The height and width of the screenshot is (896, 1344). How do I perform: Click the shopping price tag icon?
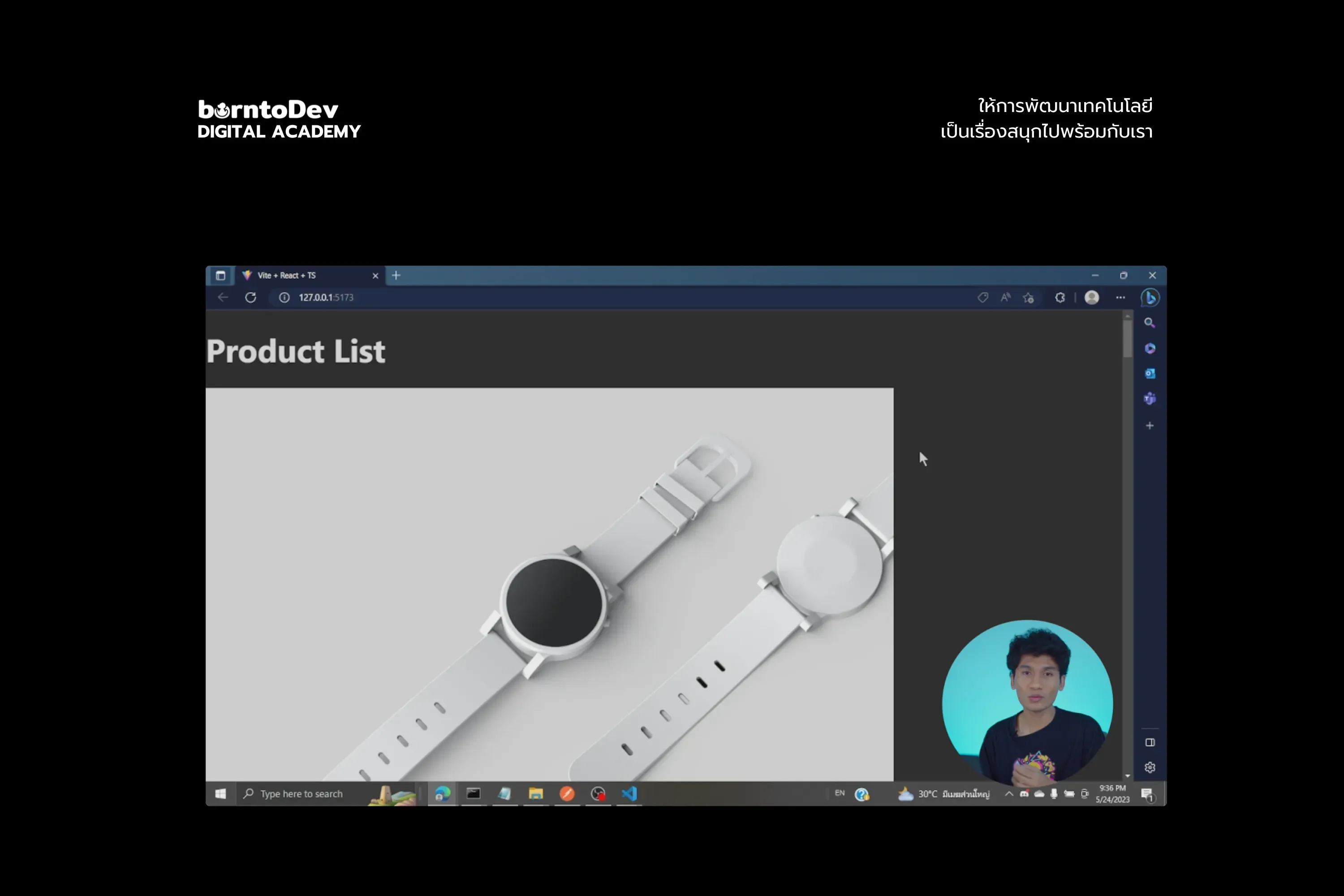(x=982, y=298)
